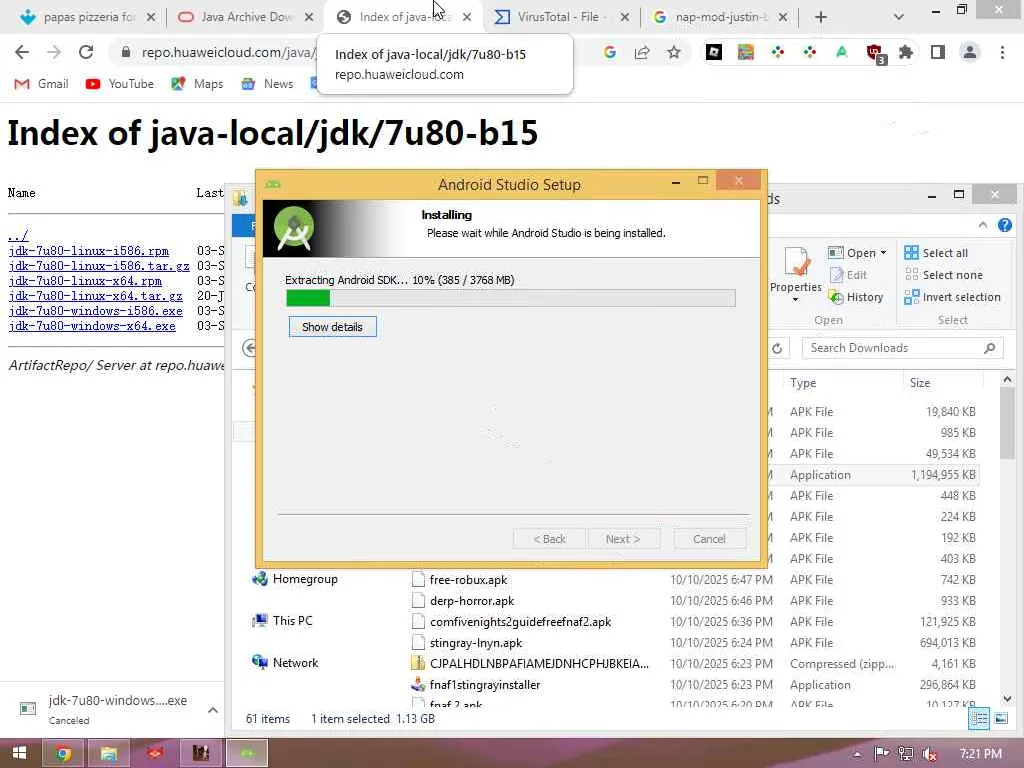Open Chrome from the taskbar
1024x768 pixels.
click(63, 754)
